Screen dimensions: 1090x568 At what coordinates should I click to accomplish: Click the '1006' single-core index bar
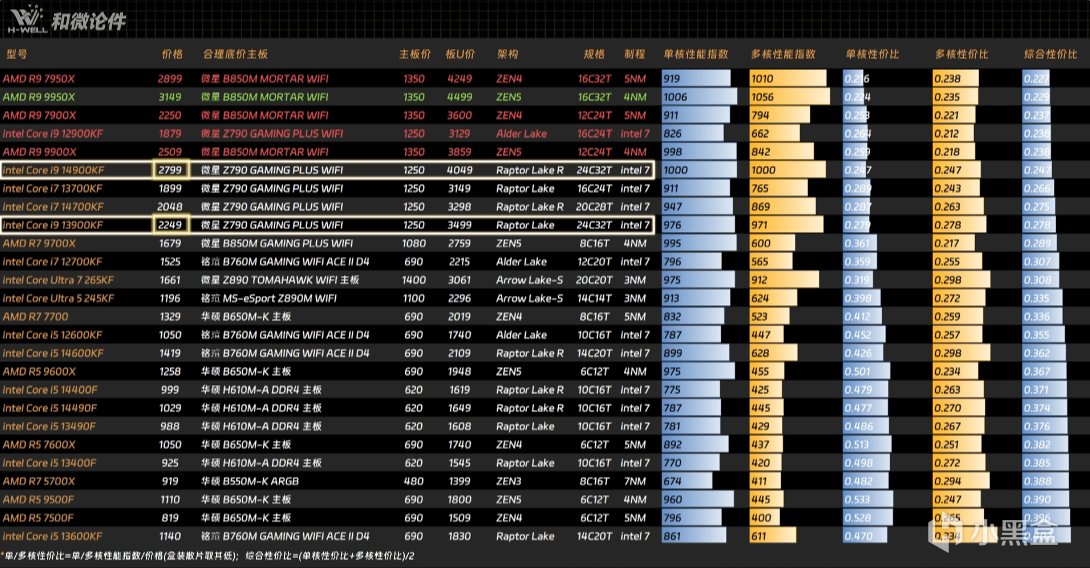tap(699, 97)
